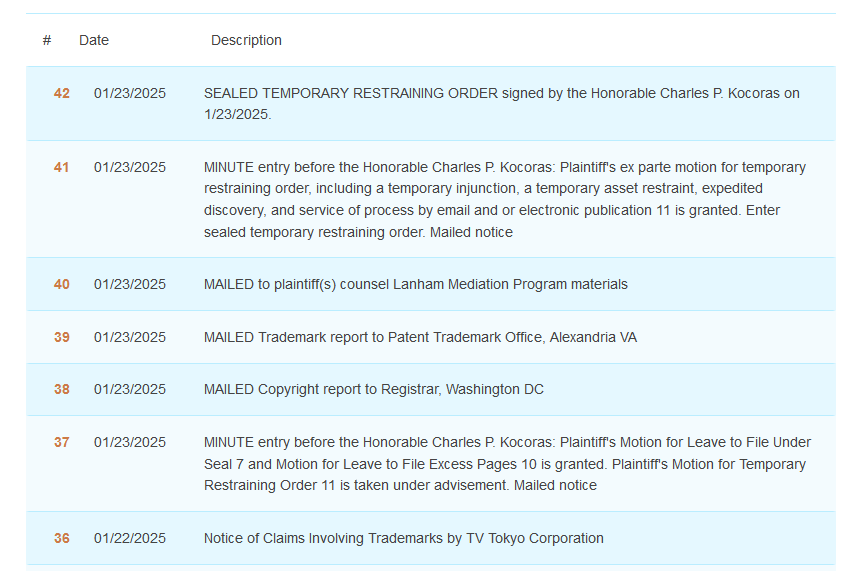858x571 pixels.
Task: Open docket entry number 41
Action: (62, 167)
